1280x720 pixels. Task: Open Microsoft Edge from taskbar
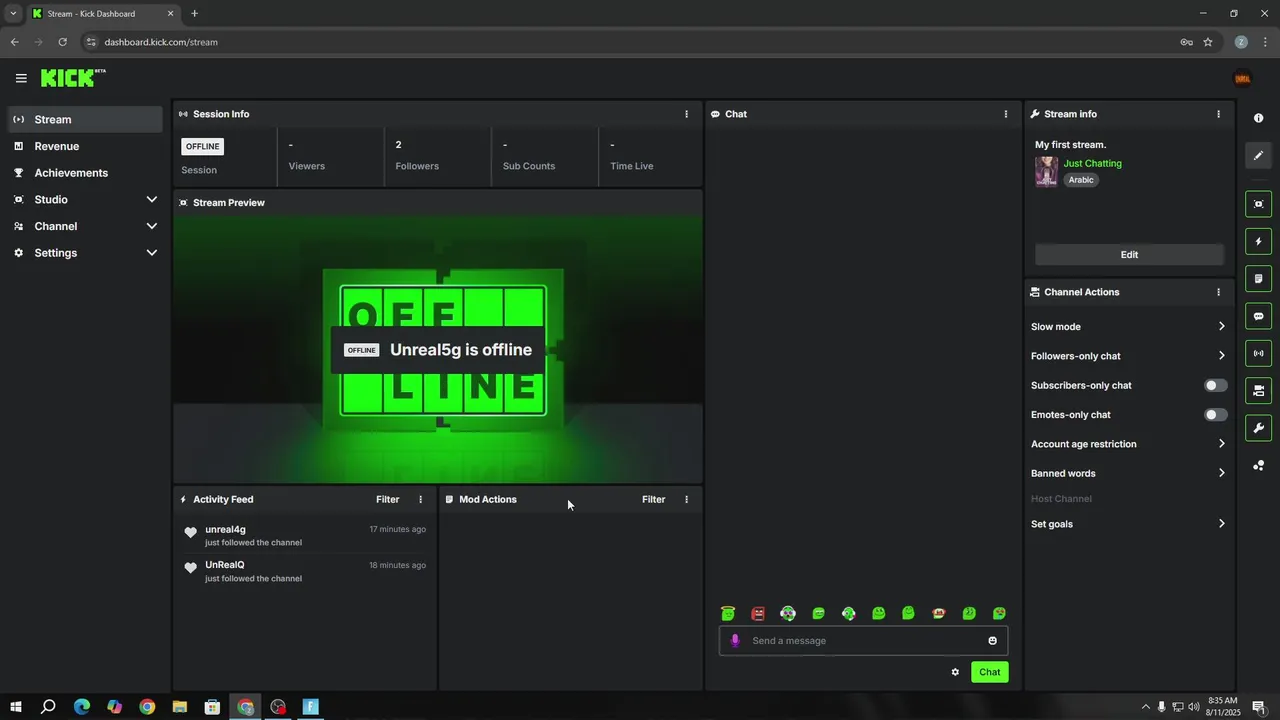coord(82,707)
